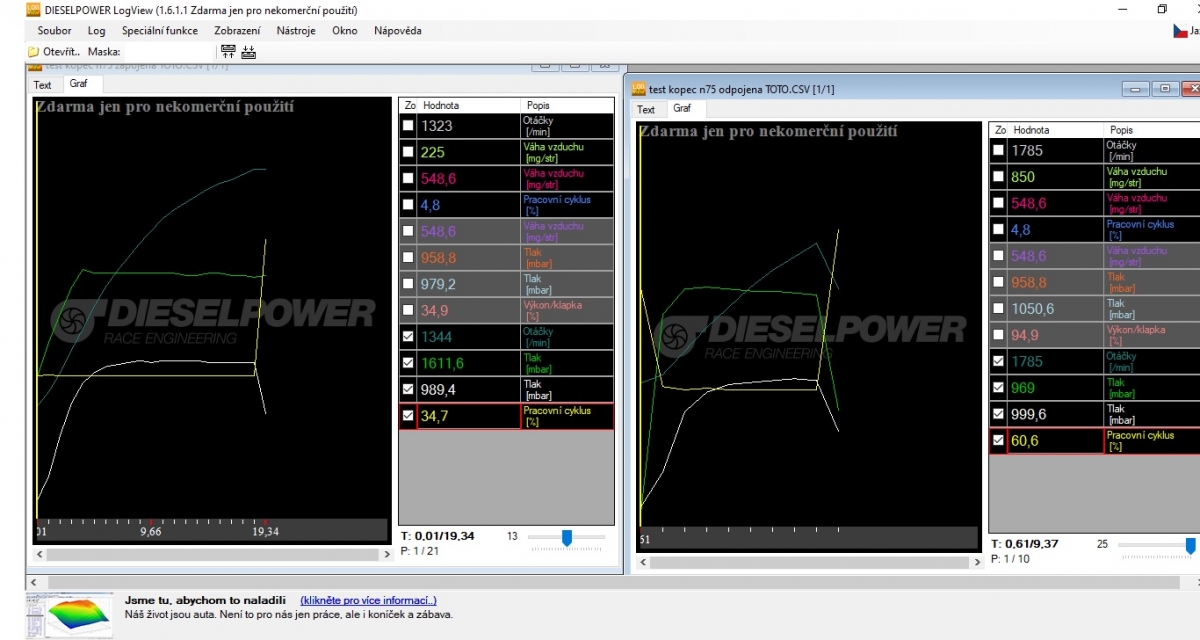The height and width of the screenshot is (640, 1200).
Task: Enable checkbox for value 225 Váha vzduchu row
Action: (407, 152)
